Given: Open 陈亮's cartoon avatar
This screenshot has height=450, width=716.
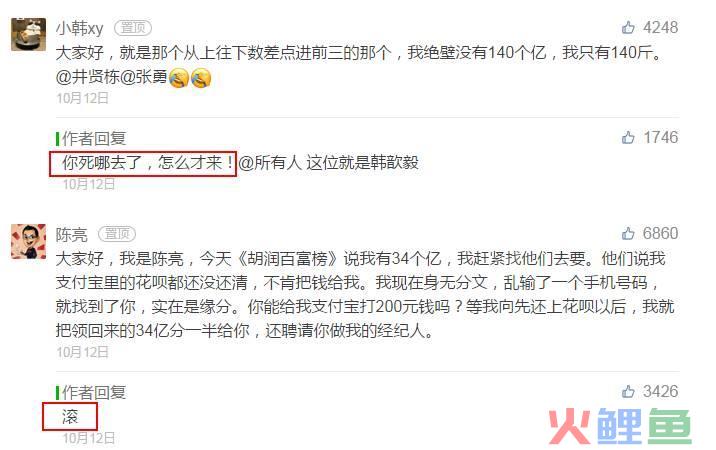Looking at the screenshot, I should [28, 241].
